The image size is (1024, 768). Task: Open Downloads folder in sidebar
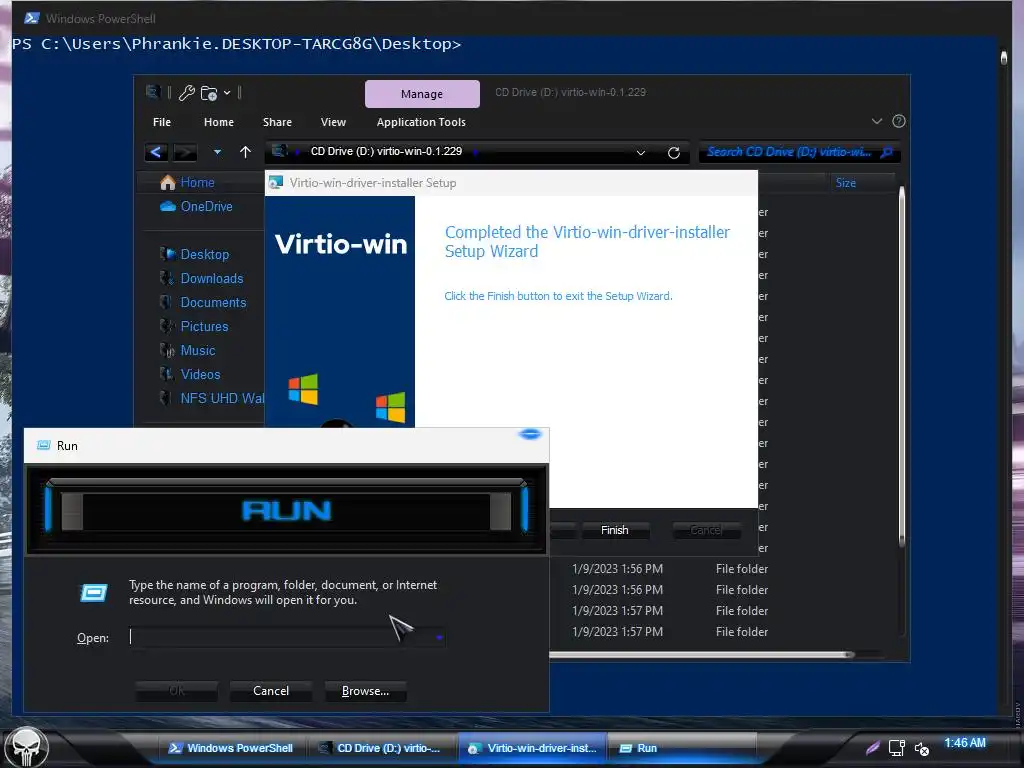tap(202, 278)
